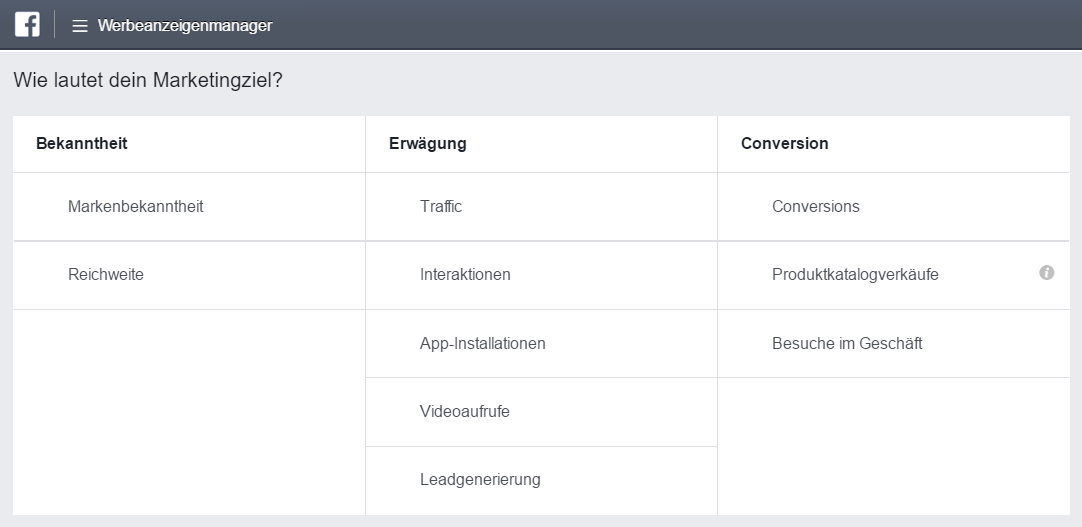Choose the Produktkatalogverkäufe objective

(855, 275)
